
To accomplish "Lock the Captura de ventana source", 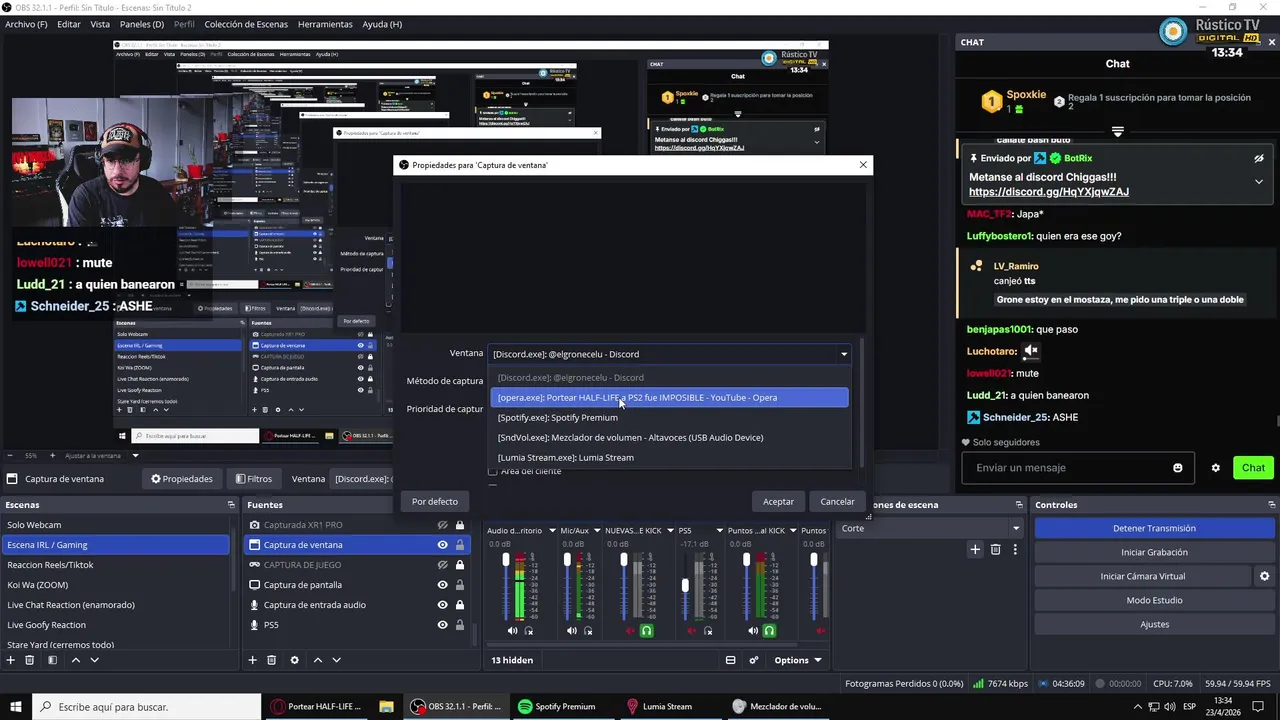I will pos(460,545).
